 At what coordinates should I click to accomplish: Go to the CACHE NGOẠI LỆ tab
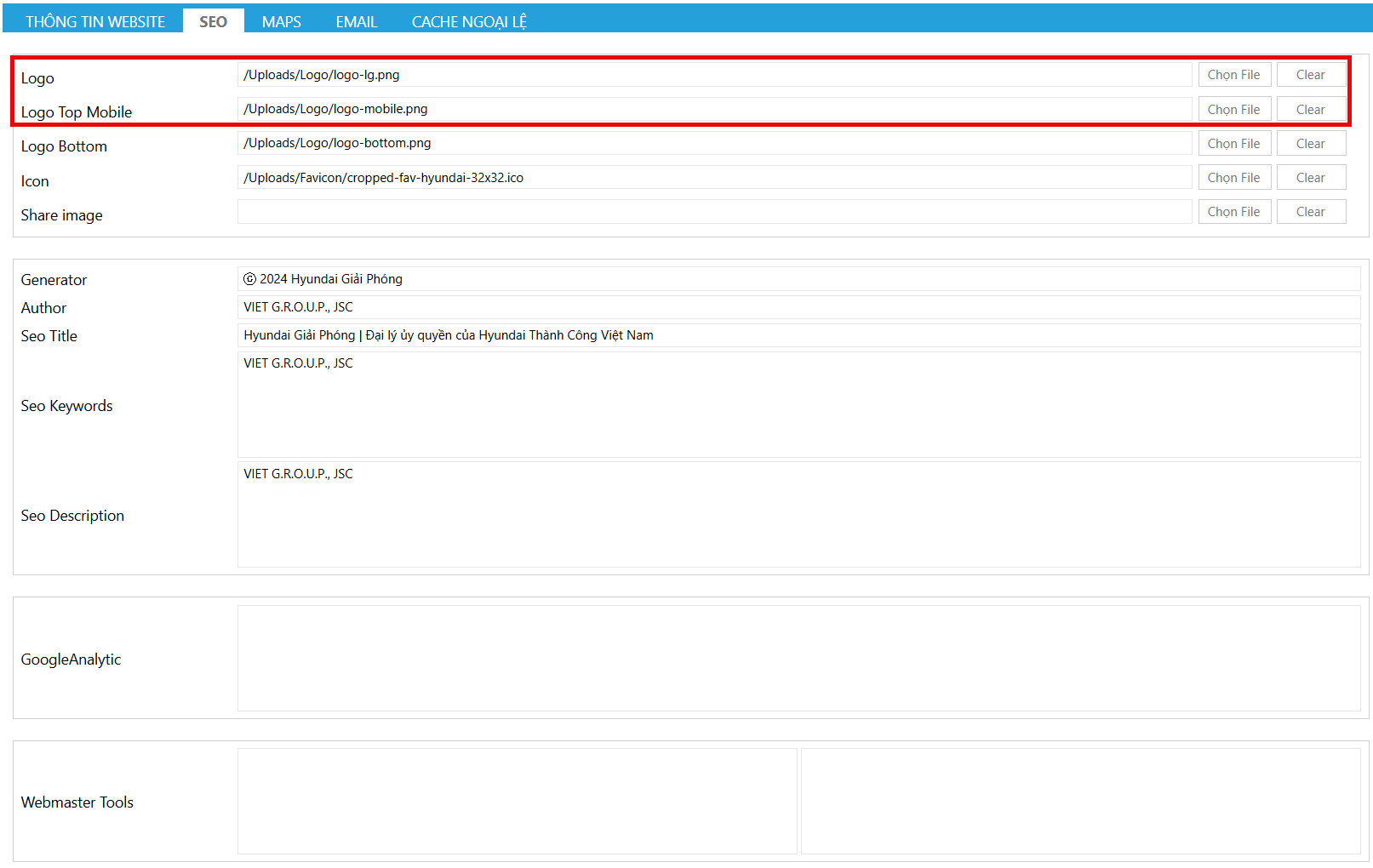tap(469, 21)
